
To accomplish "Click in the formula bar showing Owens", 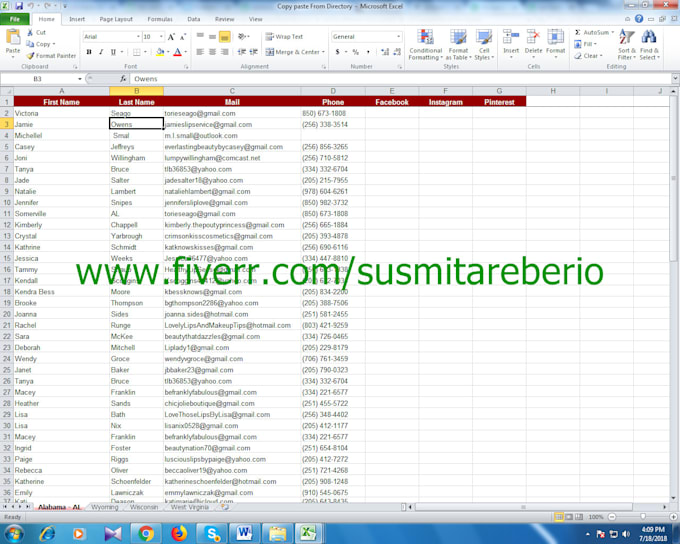I will [x=400, y=79].
